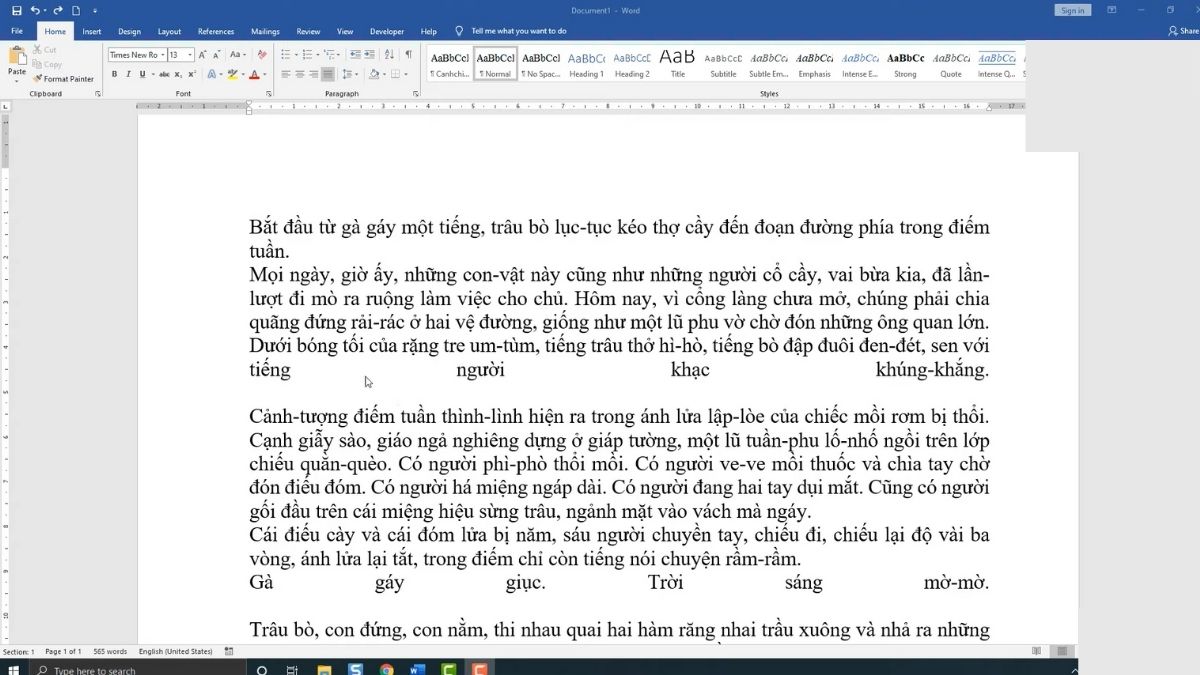The height and width of the screenshot is (675, 1200).
Task: Apply the Title style
Action: [x=677, y=64]
